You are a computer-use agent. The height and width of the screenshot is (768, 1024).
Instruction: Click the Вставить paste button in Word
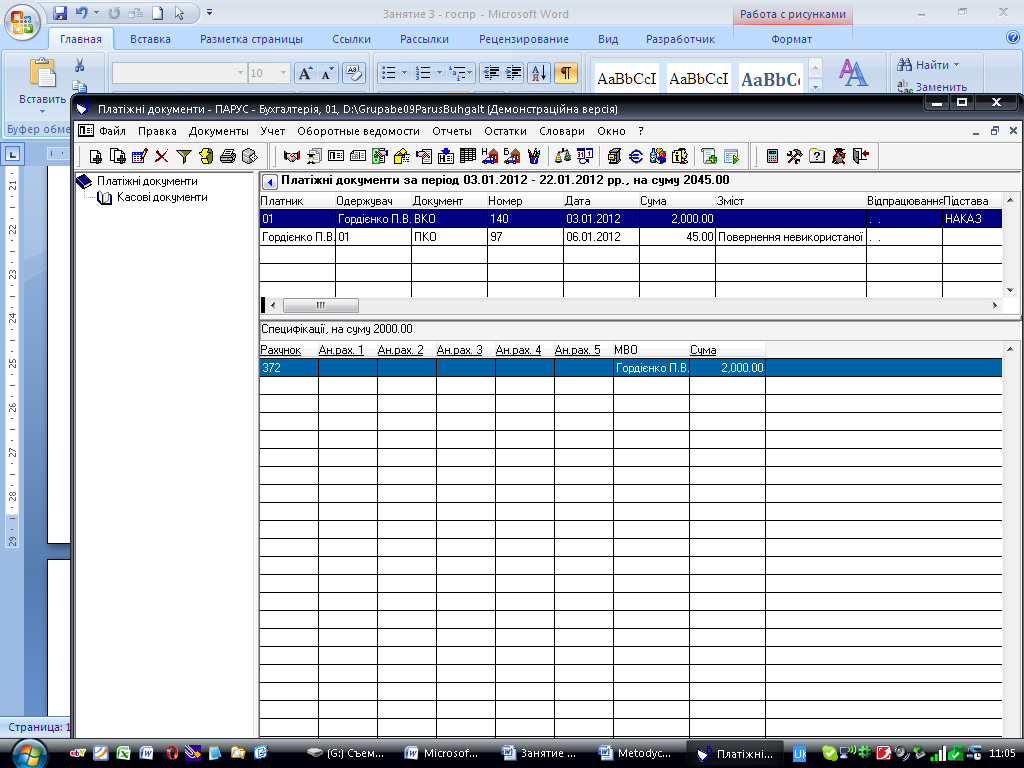coord(42,84)
